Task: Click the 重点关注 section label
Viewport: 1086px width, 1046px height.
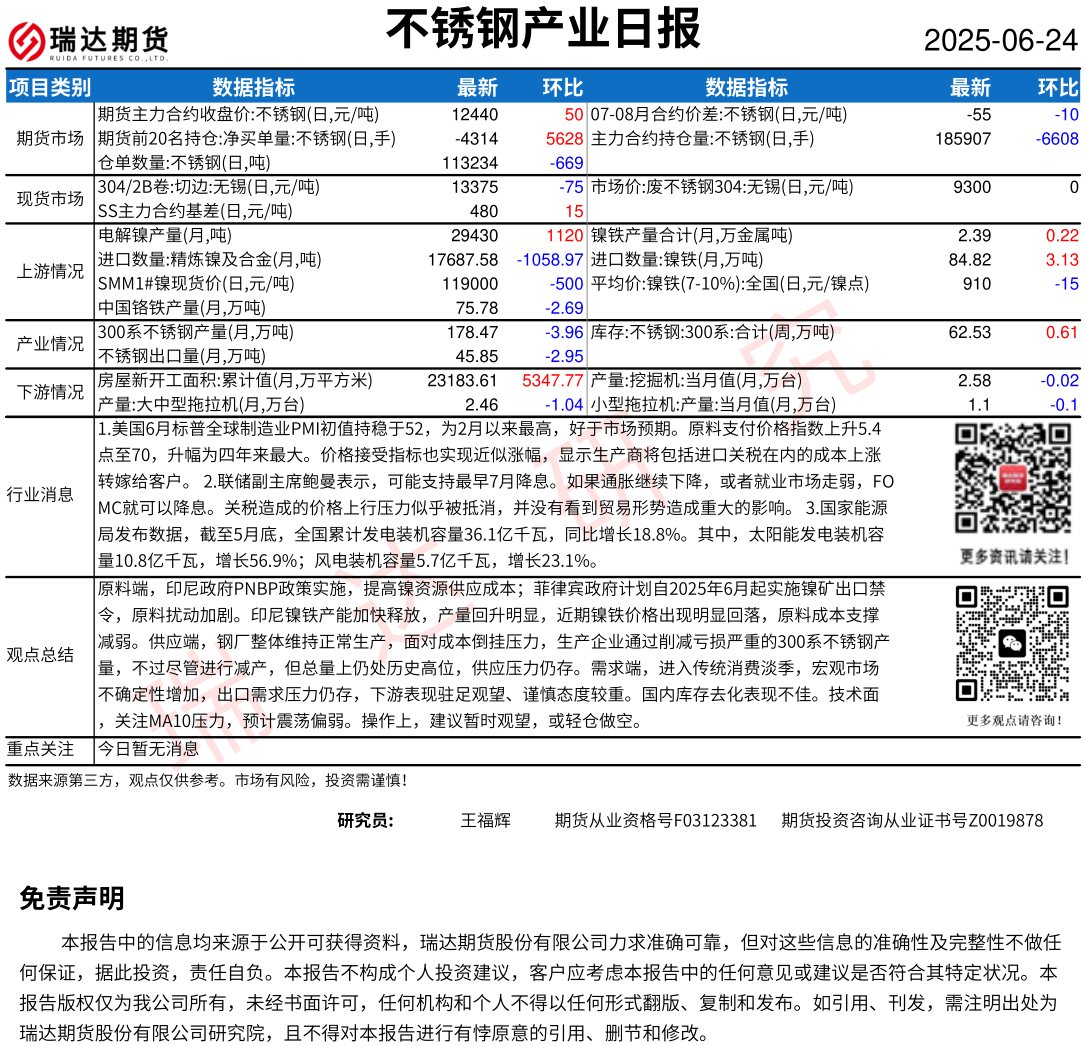Action: pos(40,748)
